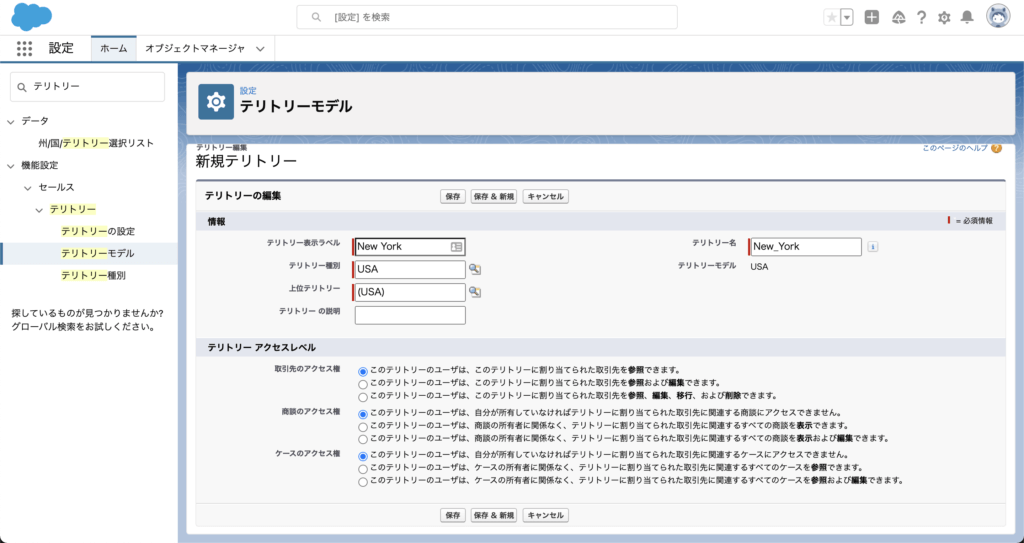This screenshot has width=1024, height=543.
Task: Click the empty テリトリー の説明 field
Action: click(x=410, y=315)
